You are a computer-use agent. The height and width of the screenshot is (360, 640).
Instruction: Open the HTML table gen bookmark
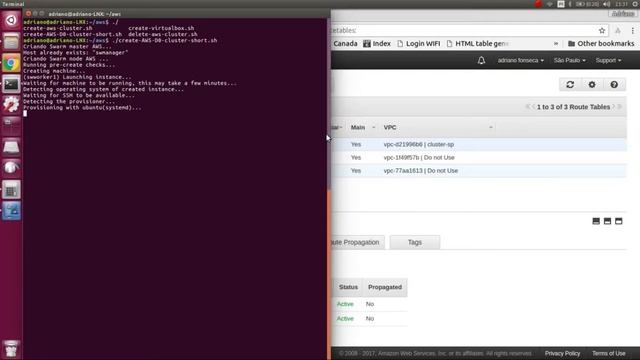pyautogui.click(x=478, y=44)
